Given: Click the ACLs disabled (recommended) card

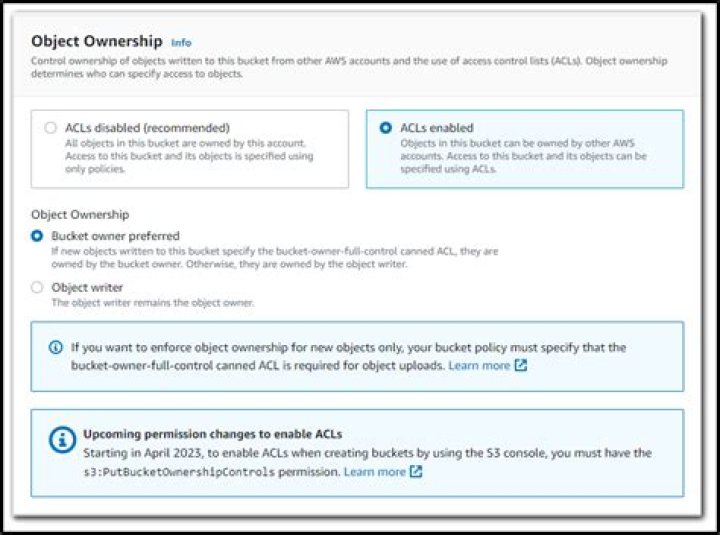Looking at the screenshot, I should point(190,149).
